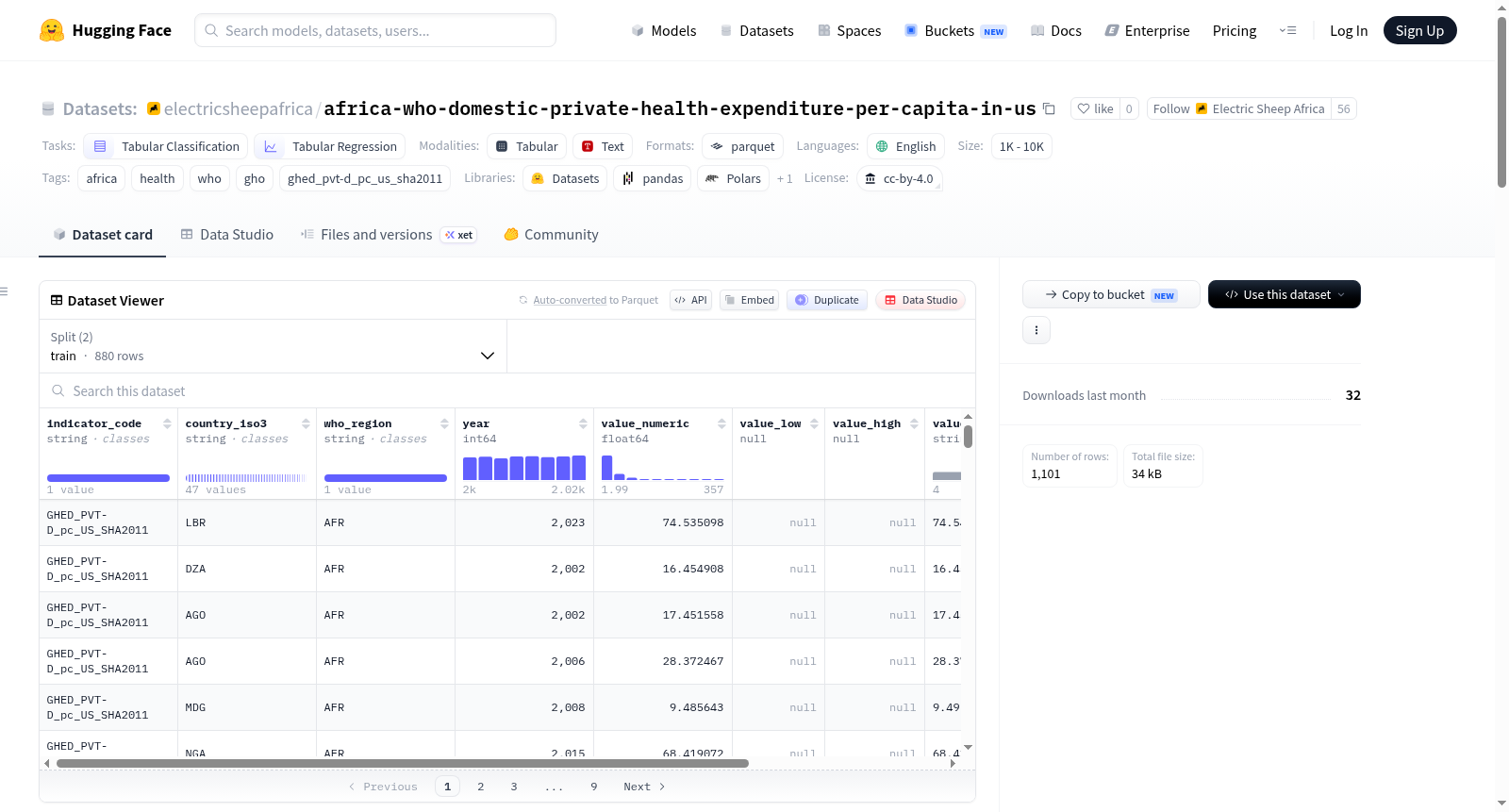Viewport: 1509px width, 812px height.
Task: Click the Search this dataset field
Action: [x=507, y=390]
